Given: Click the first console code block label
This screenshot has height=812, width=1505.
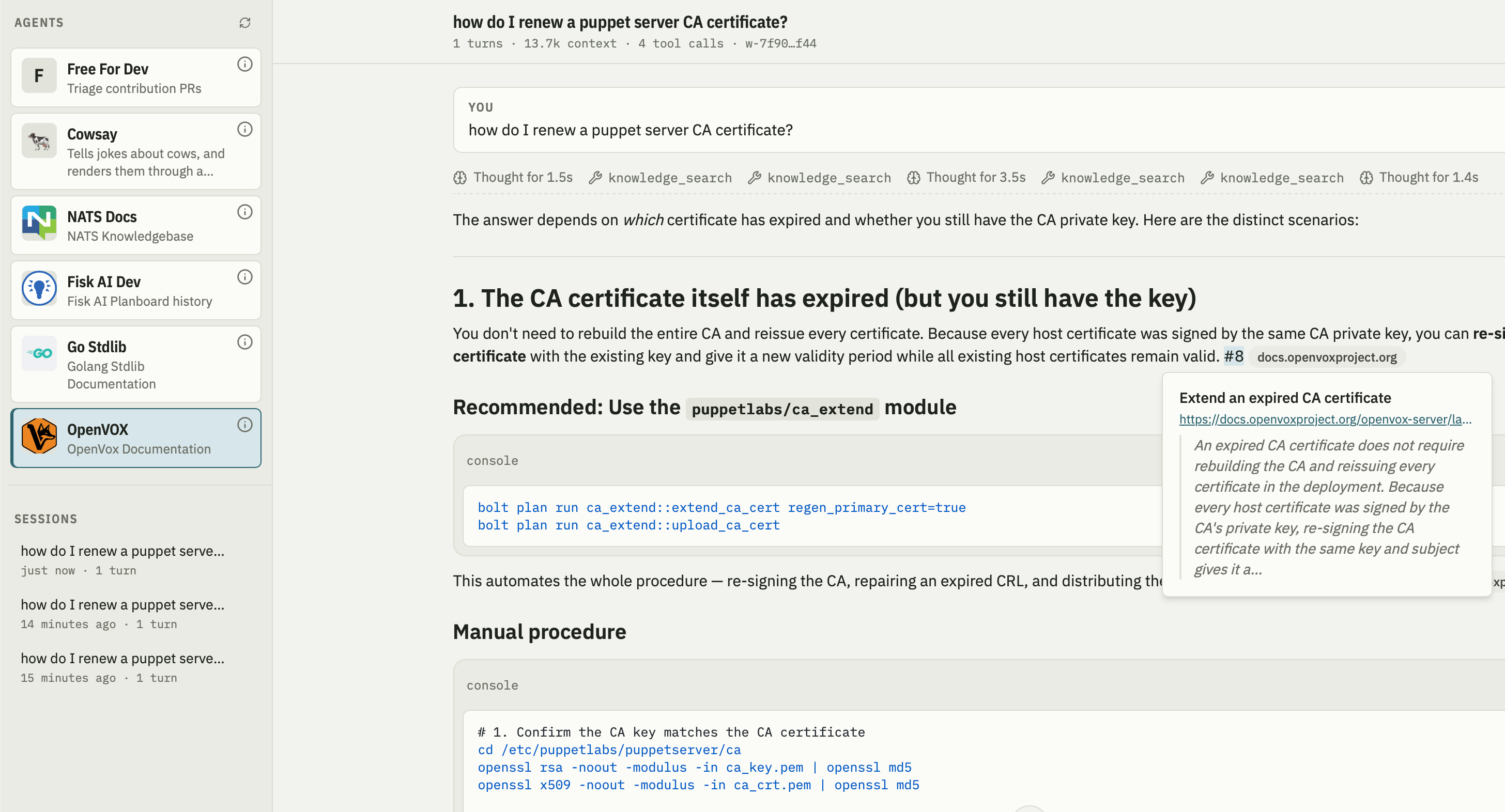Looking at the screenshot, I should (492, 461).
